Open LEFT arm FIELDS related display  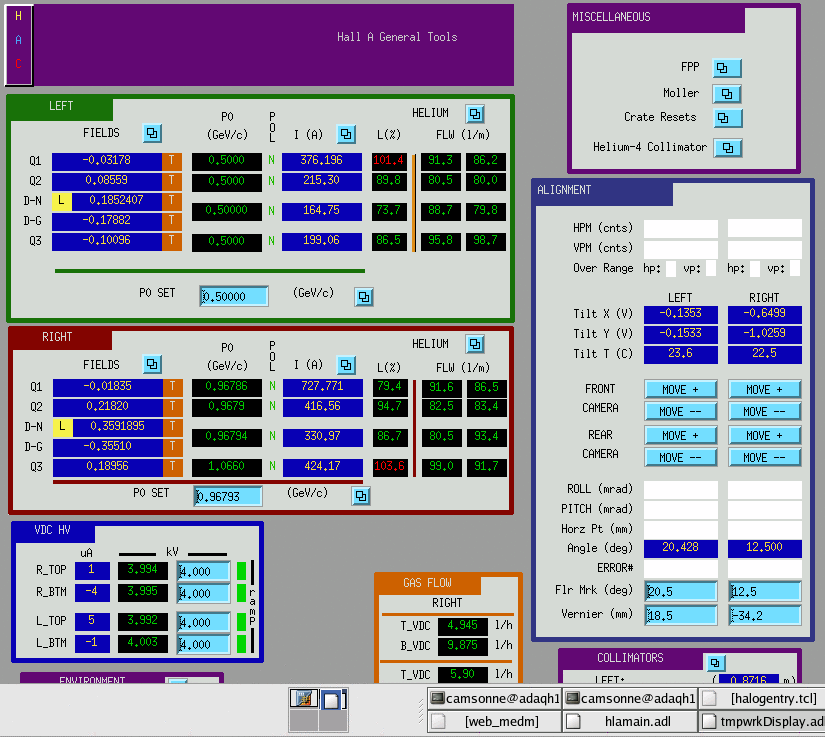(x=152, y=133)
